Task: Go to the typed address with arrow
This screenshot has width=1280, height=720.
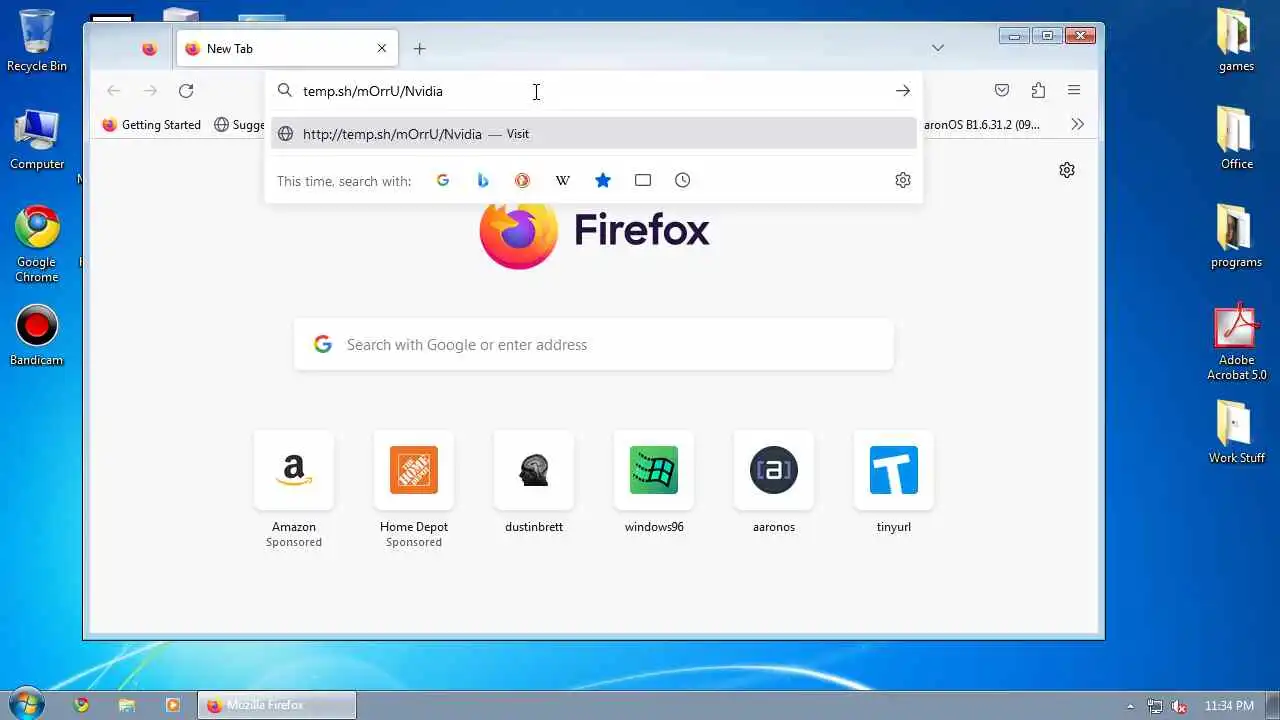Action: pos(903,91)
